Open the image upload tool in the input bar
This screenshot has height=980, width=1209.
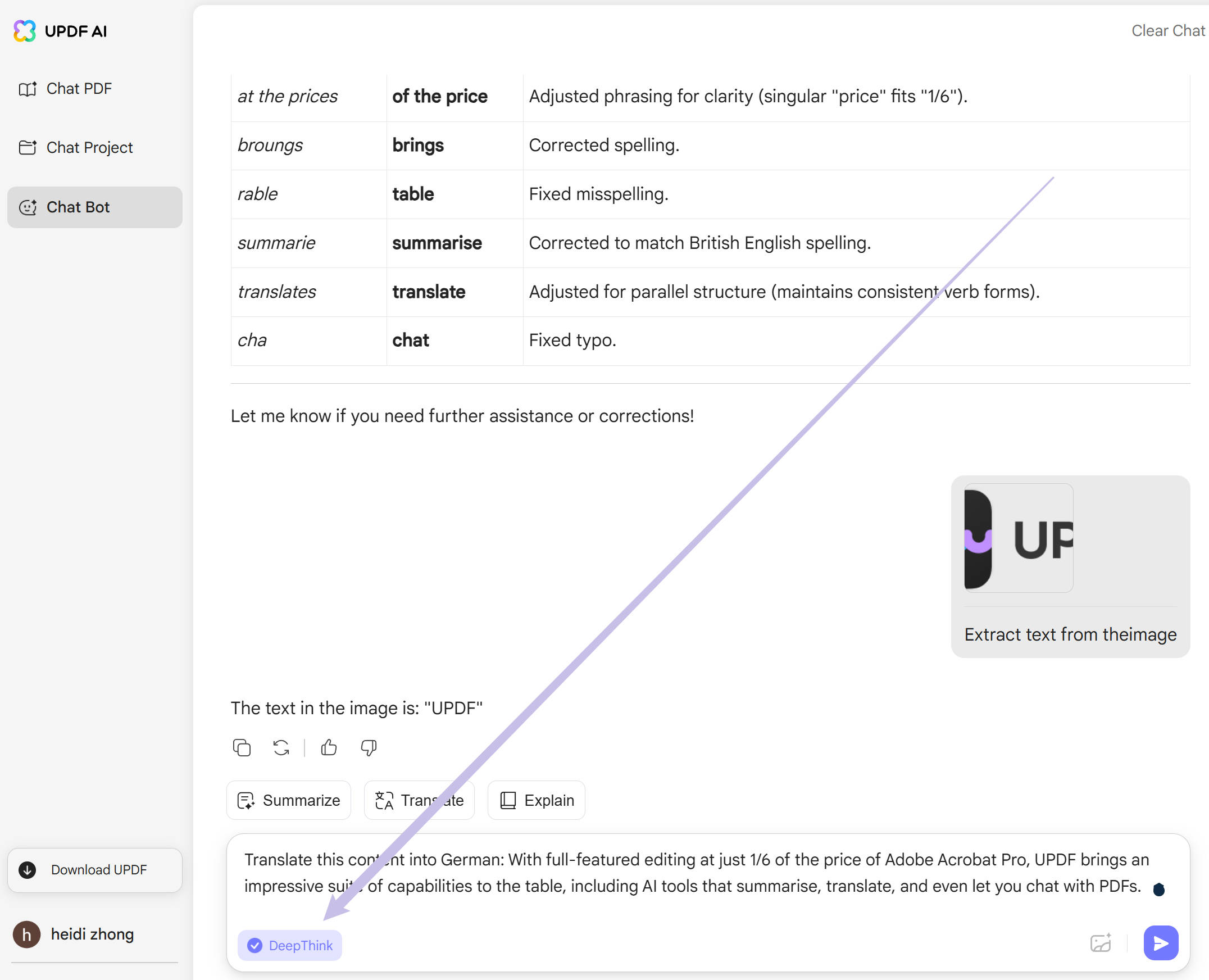[1100, 943]
